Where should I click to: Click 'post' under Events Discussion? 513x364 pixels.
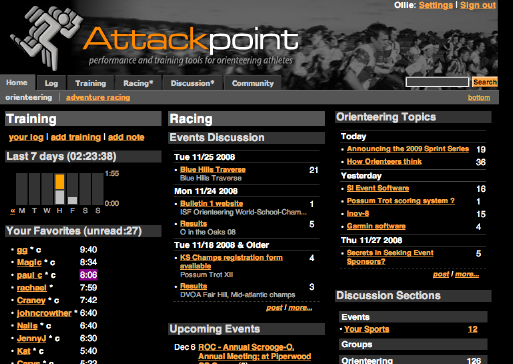click(x=274, y=308)
